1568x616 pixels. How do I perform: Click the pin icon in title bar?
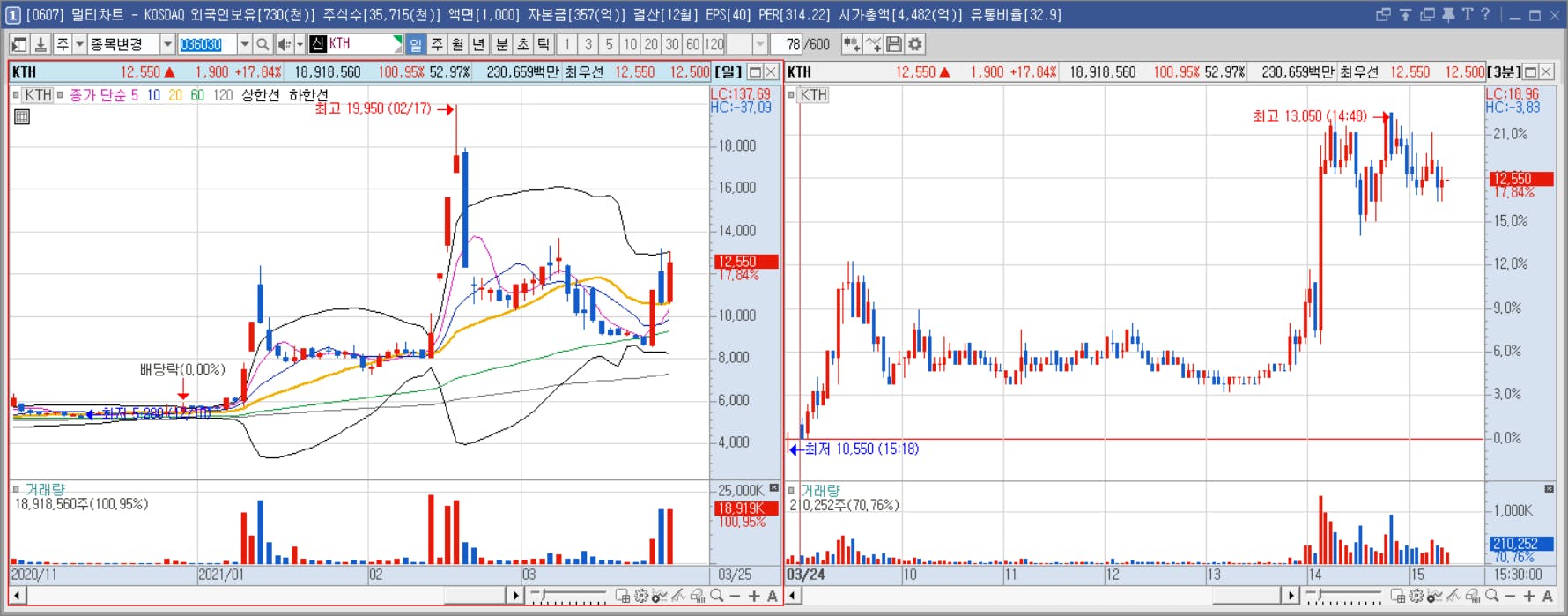click(1448, 14)
